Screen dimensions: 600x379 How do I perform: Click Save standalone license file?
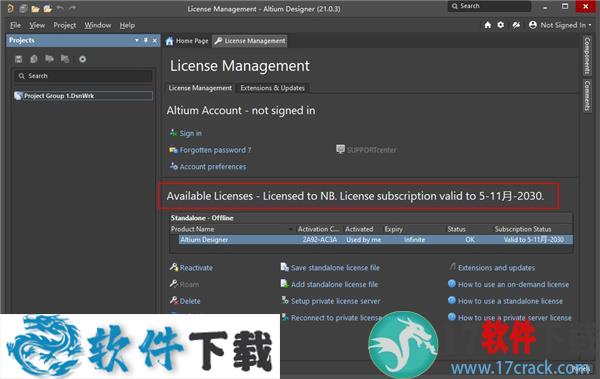click(x=335, y=268)
